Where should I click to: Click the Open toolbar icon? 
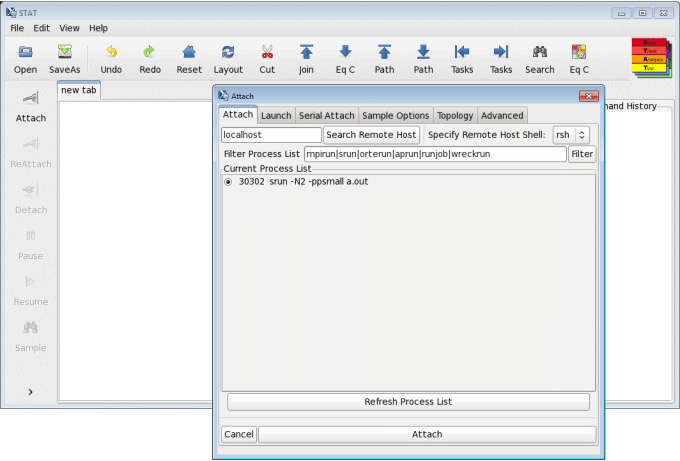[x=25, y=52]
